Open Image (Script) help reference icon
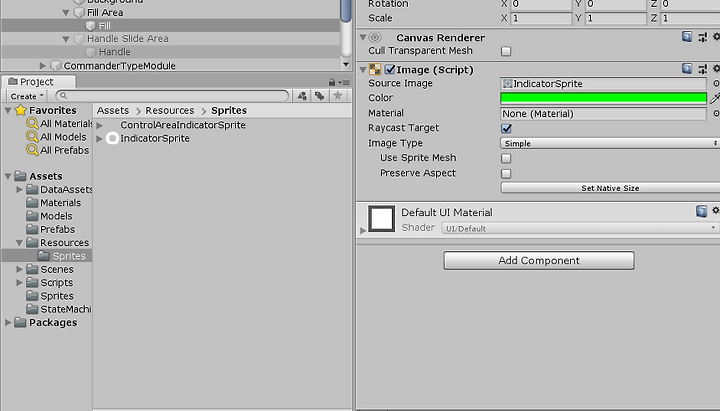The width and height of the screenshot is (720, 411). 687,69
